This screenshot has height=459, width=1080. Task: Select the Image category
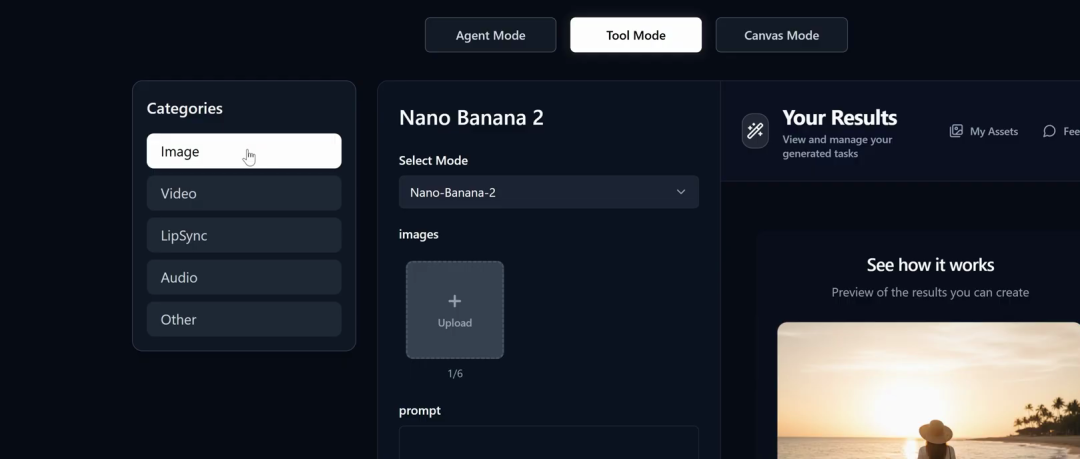click(244, 151)
